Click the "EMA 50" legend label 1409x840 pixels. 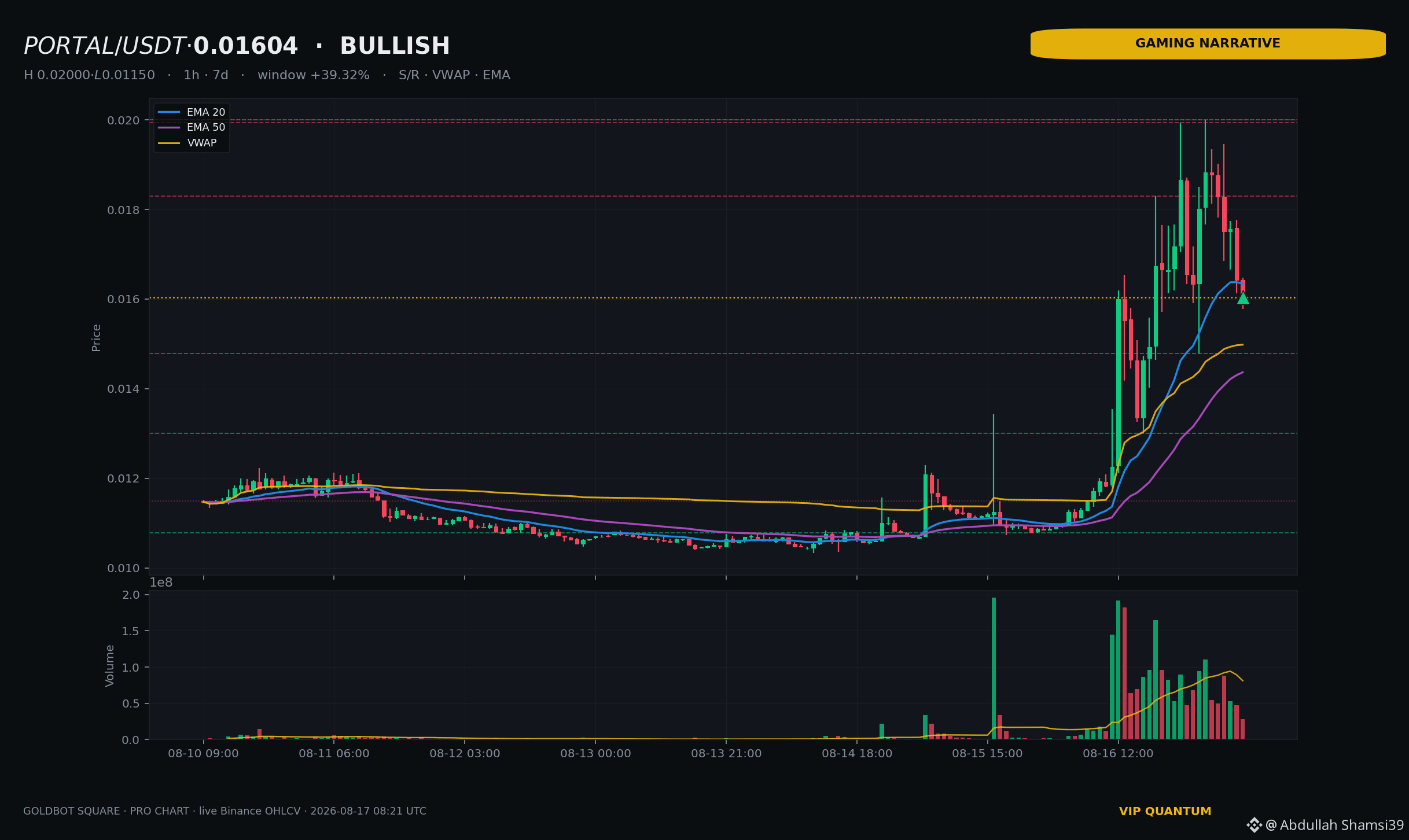point(206,127)
